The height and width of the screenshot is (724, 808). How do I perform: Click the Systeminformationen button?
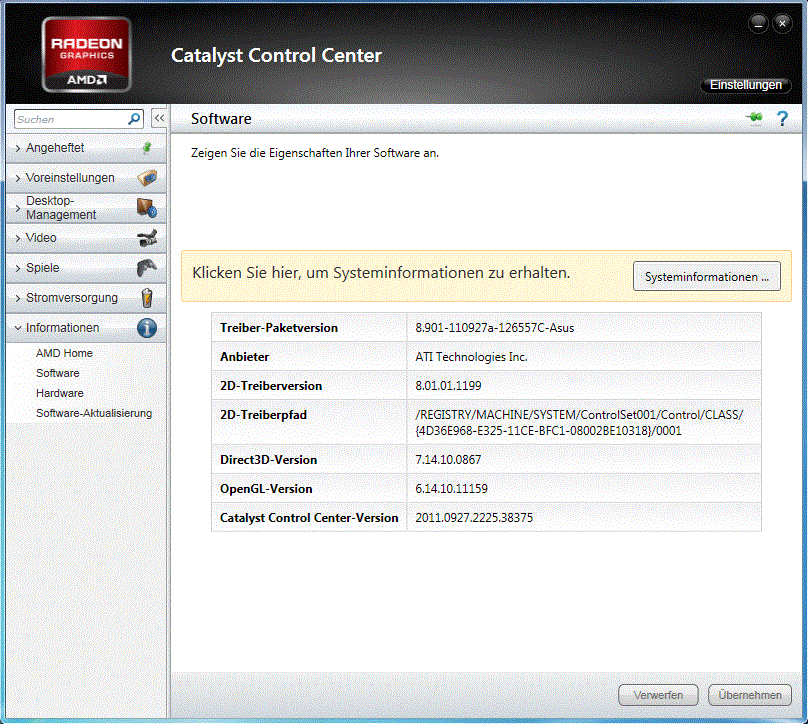pos(706,277)
